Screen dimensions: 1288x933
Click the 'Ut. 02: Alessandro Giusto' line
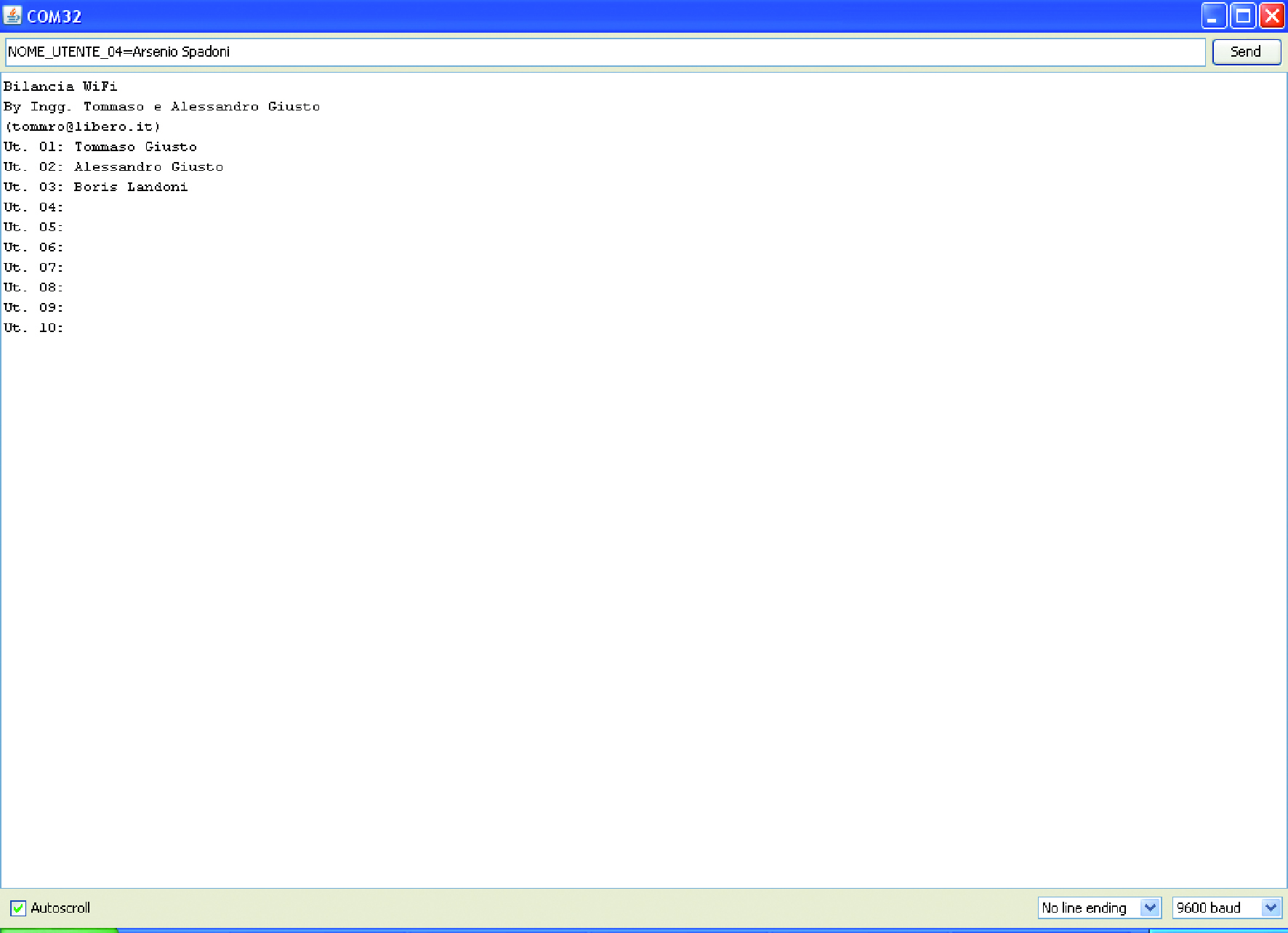tap(113, 167)
